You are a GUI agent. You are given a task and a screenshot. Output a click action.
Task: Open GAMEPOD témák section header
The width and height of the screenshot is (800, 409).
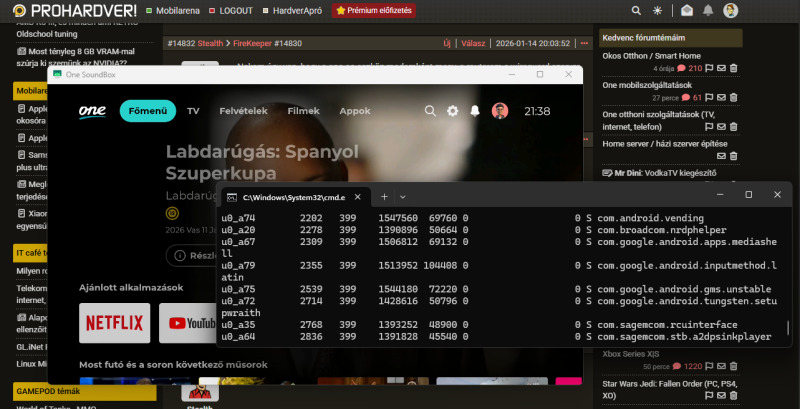click(84, 391)
